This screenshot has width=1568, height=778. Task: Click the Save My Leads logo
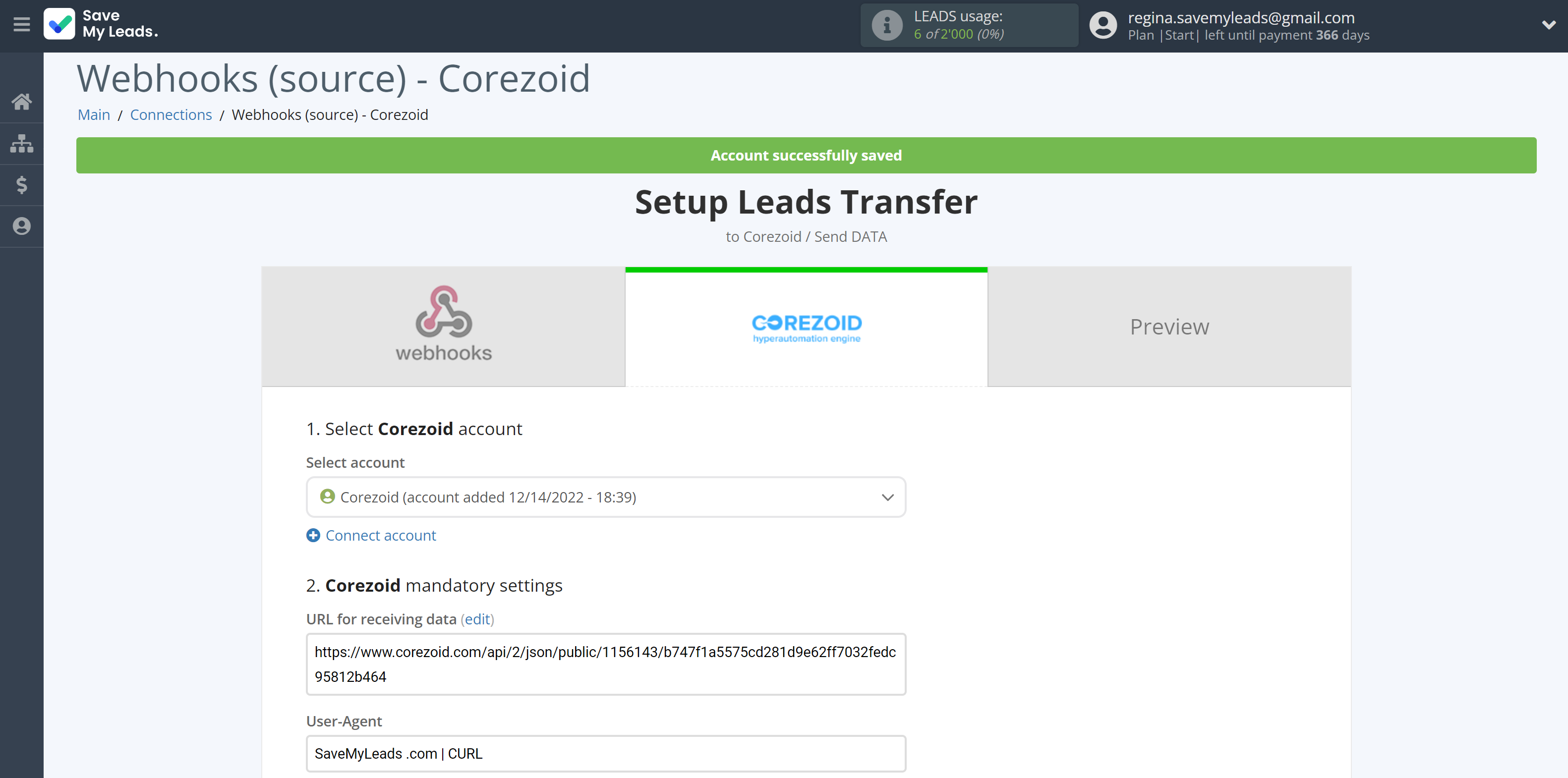[101, 24]
